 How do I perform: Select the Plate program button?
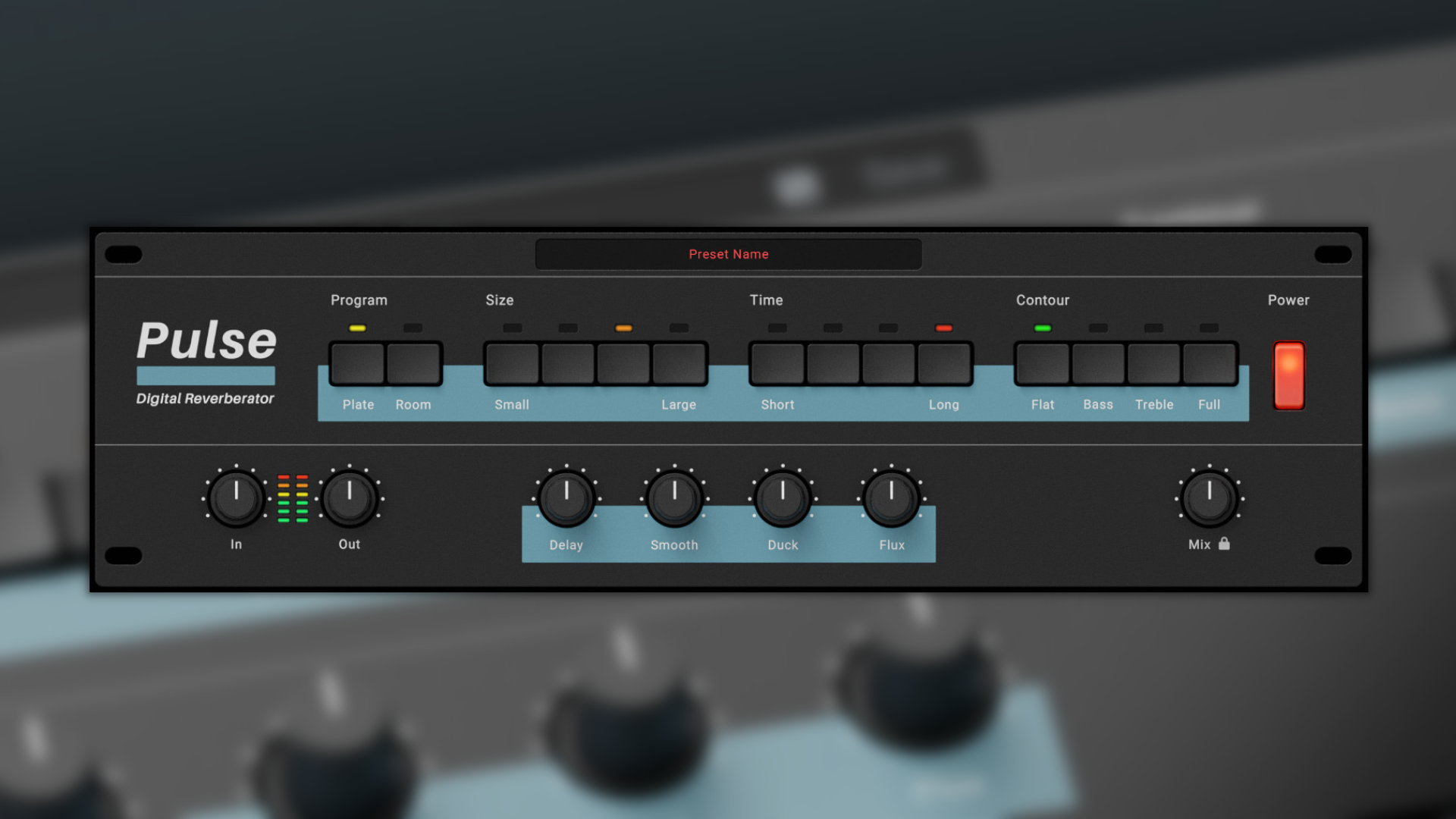[x=356, y=364]
